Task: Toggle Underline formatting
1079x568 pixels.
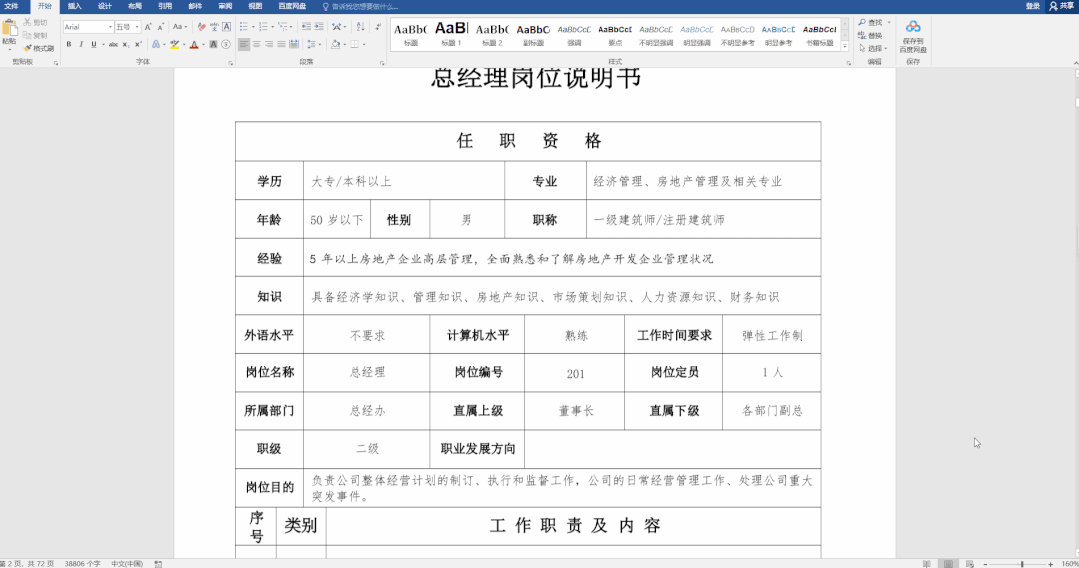Action: point(94,44)
